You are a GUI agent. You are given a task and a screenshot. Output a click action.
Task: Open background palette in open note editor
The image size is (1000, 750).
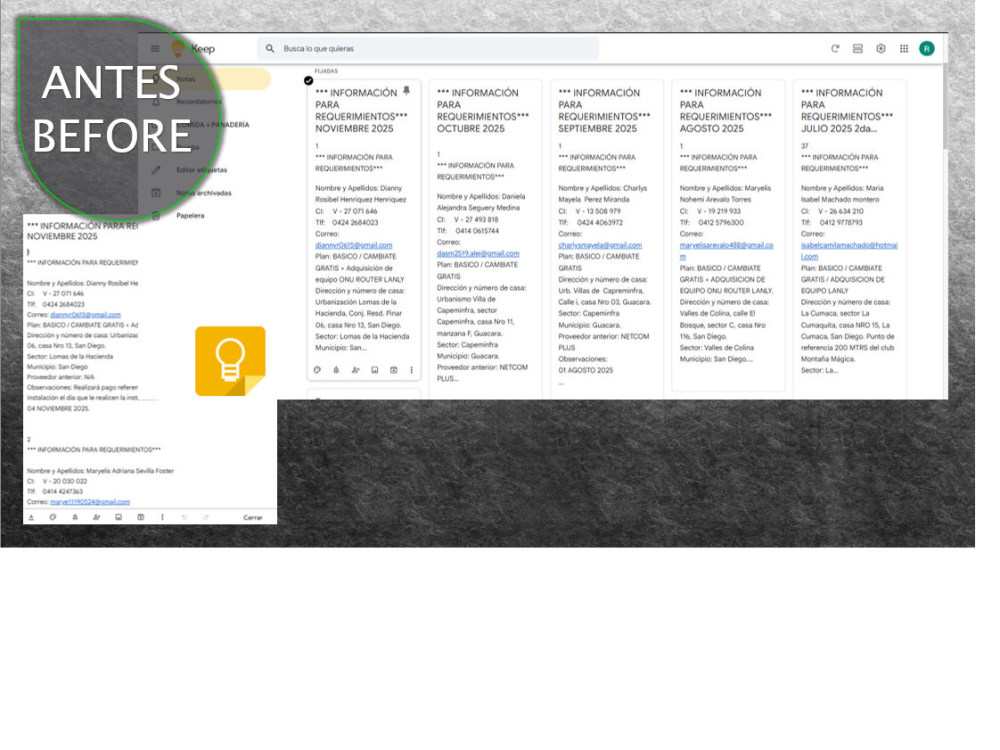[53, 517]
